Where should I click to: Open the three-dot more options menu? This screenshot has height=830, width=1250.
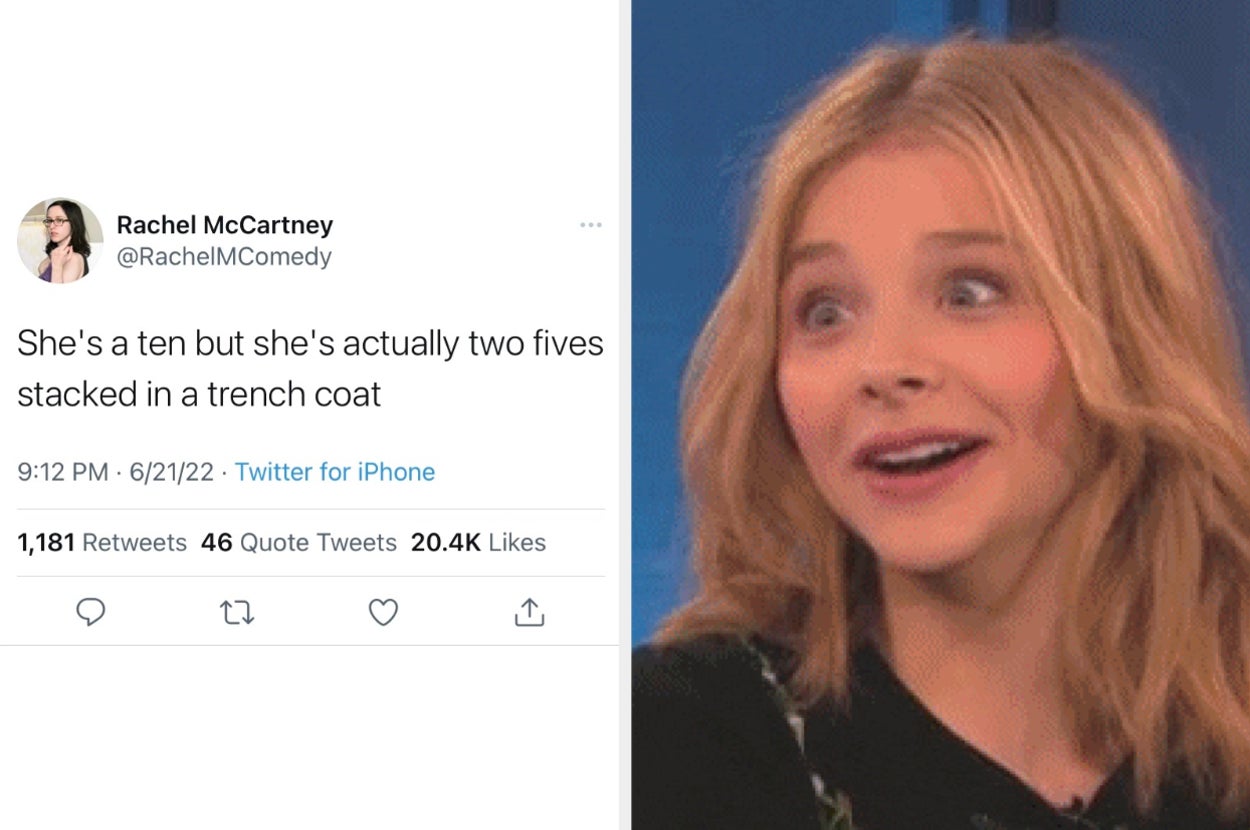(x=590, y=225)
